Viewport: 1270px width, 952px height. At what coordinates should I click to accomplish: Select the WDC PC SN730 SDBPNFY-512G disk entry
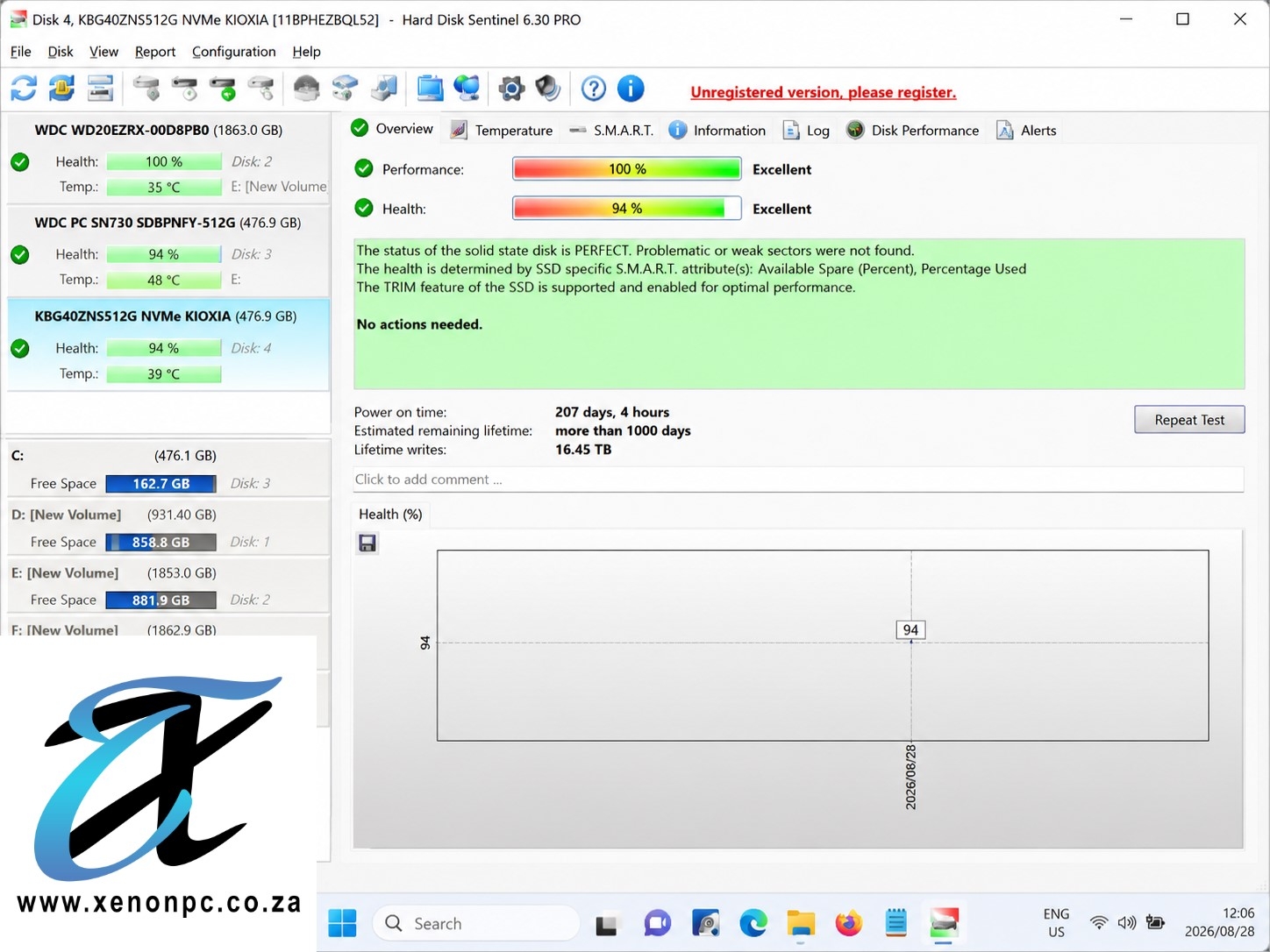pos(168,251)
